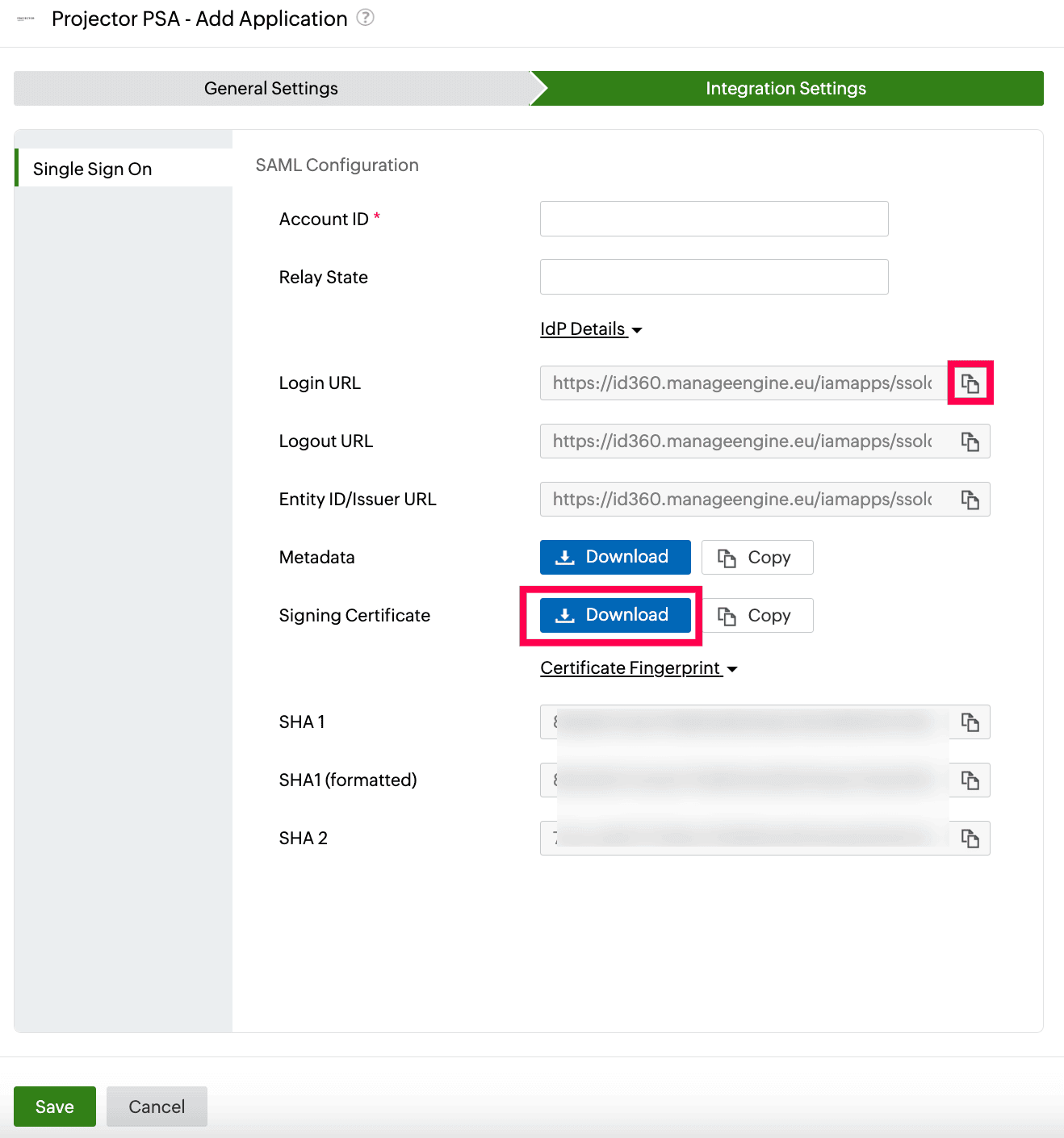Collapse the Certificate Fingerprint section
The width and height of the screenshot is (1064, 1138).
coord(638,667)
